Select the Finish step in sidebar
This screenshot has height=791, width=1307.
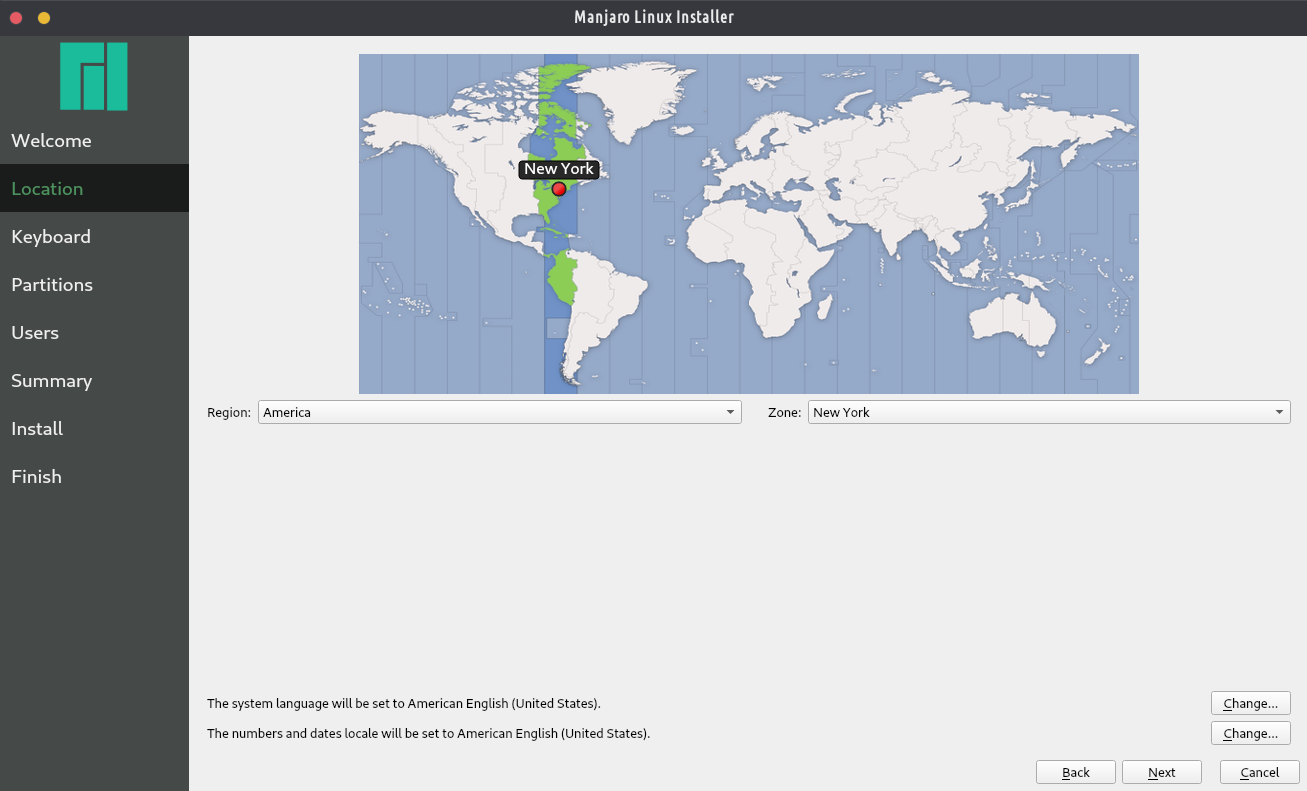(x=36, y=477)
